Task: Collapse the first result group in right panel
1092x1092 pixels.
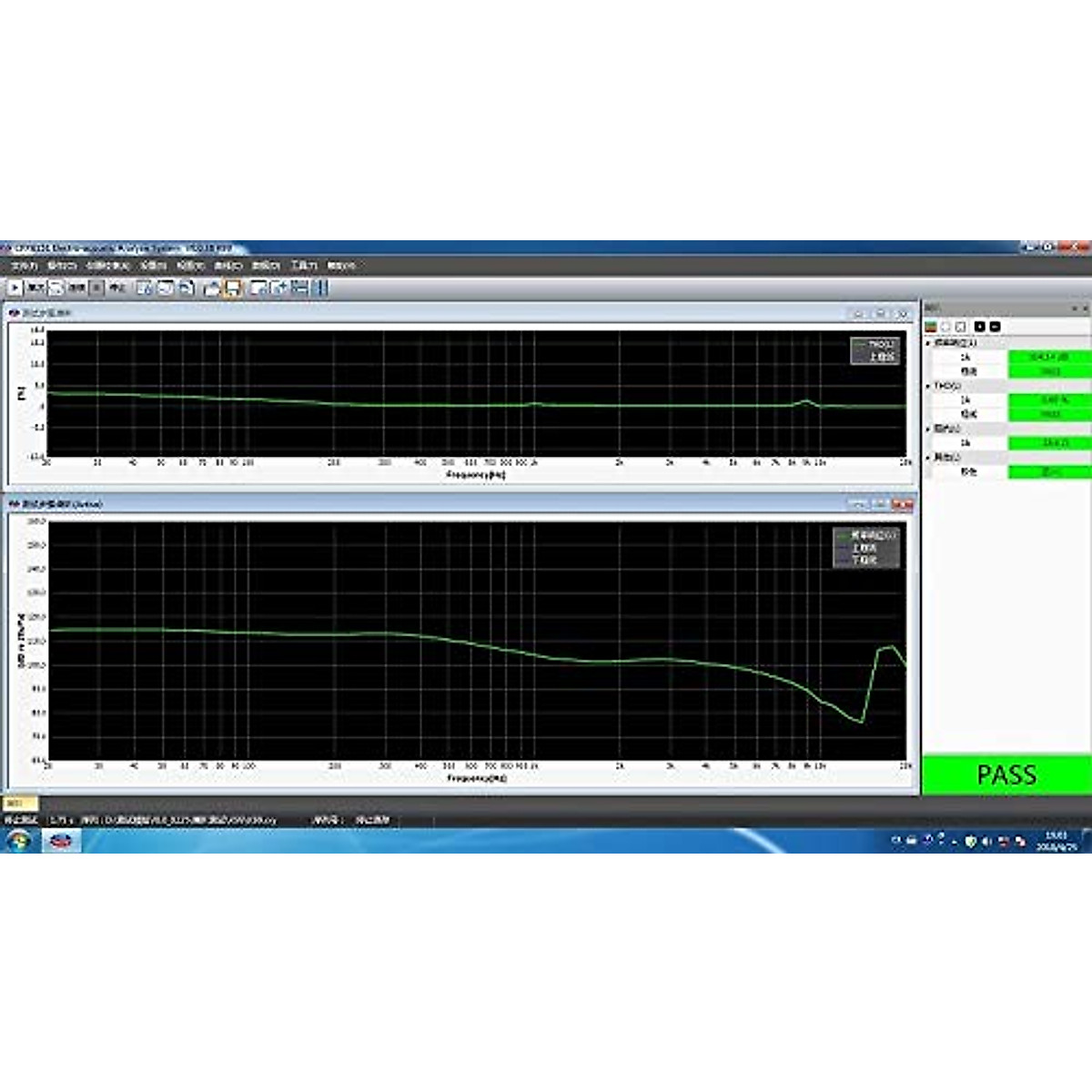Action: [928, 343]
